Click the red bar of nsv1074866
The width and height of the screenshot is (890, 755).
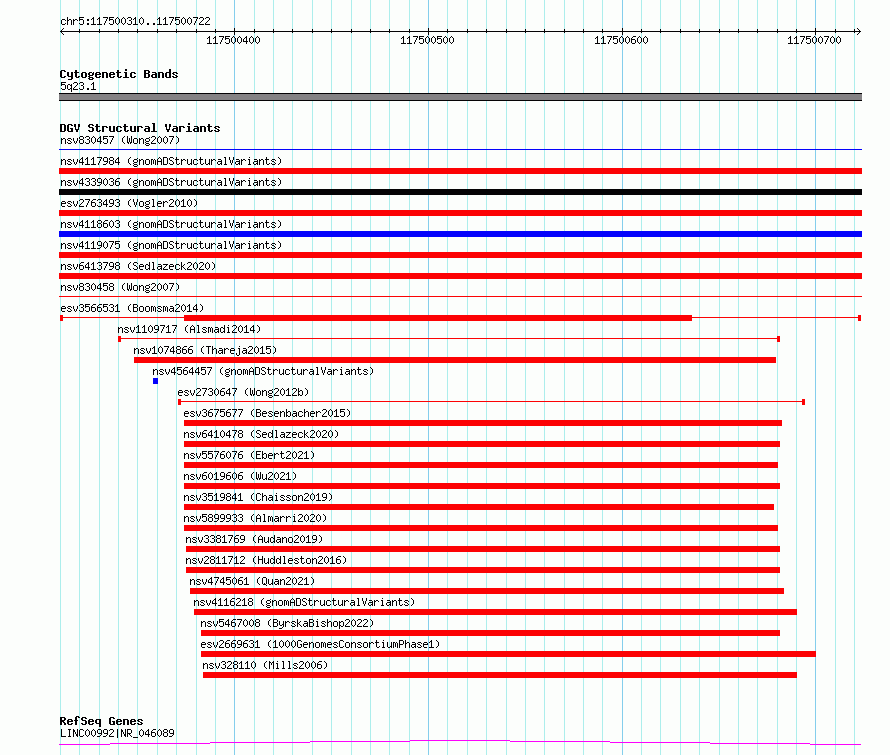(455, 360)
